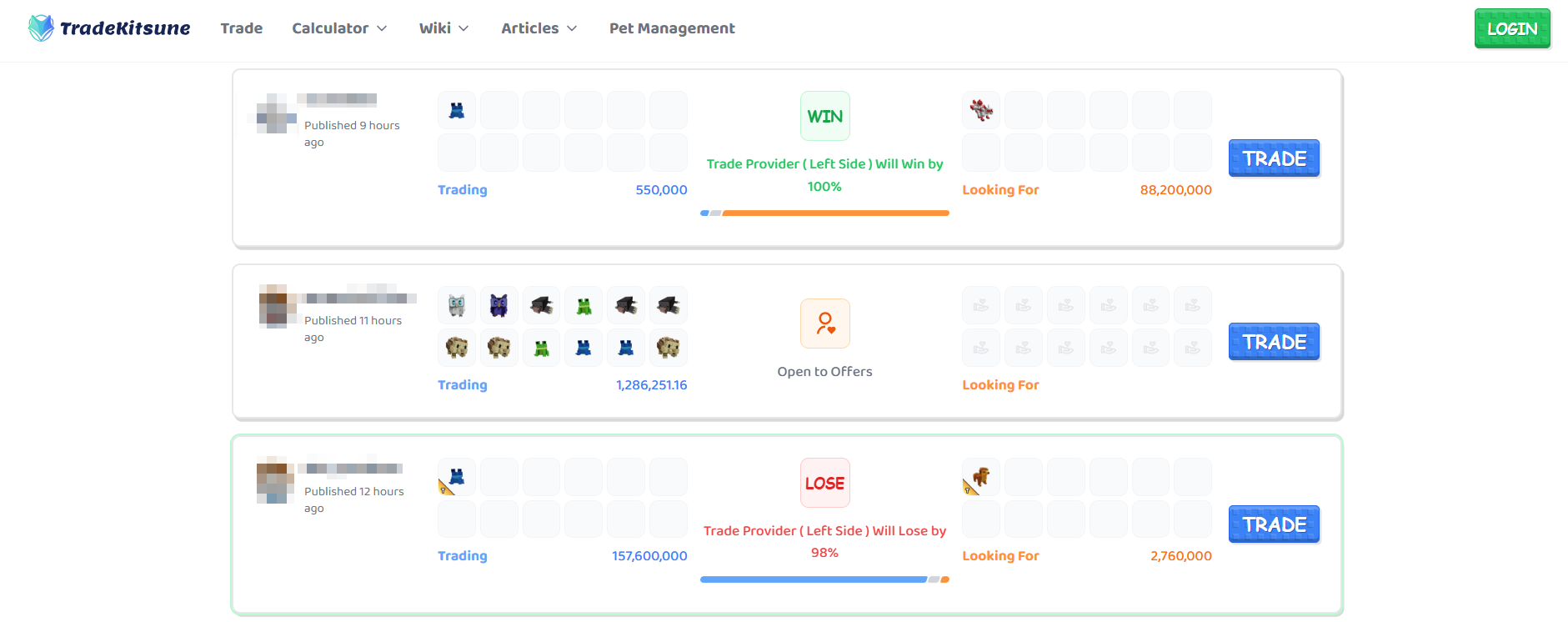1568x622 pixels.
Task: Select the blue pet in first trade
Action: pyautogui.click(x=457, y=110)
